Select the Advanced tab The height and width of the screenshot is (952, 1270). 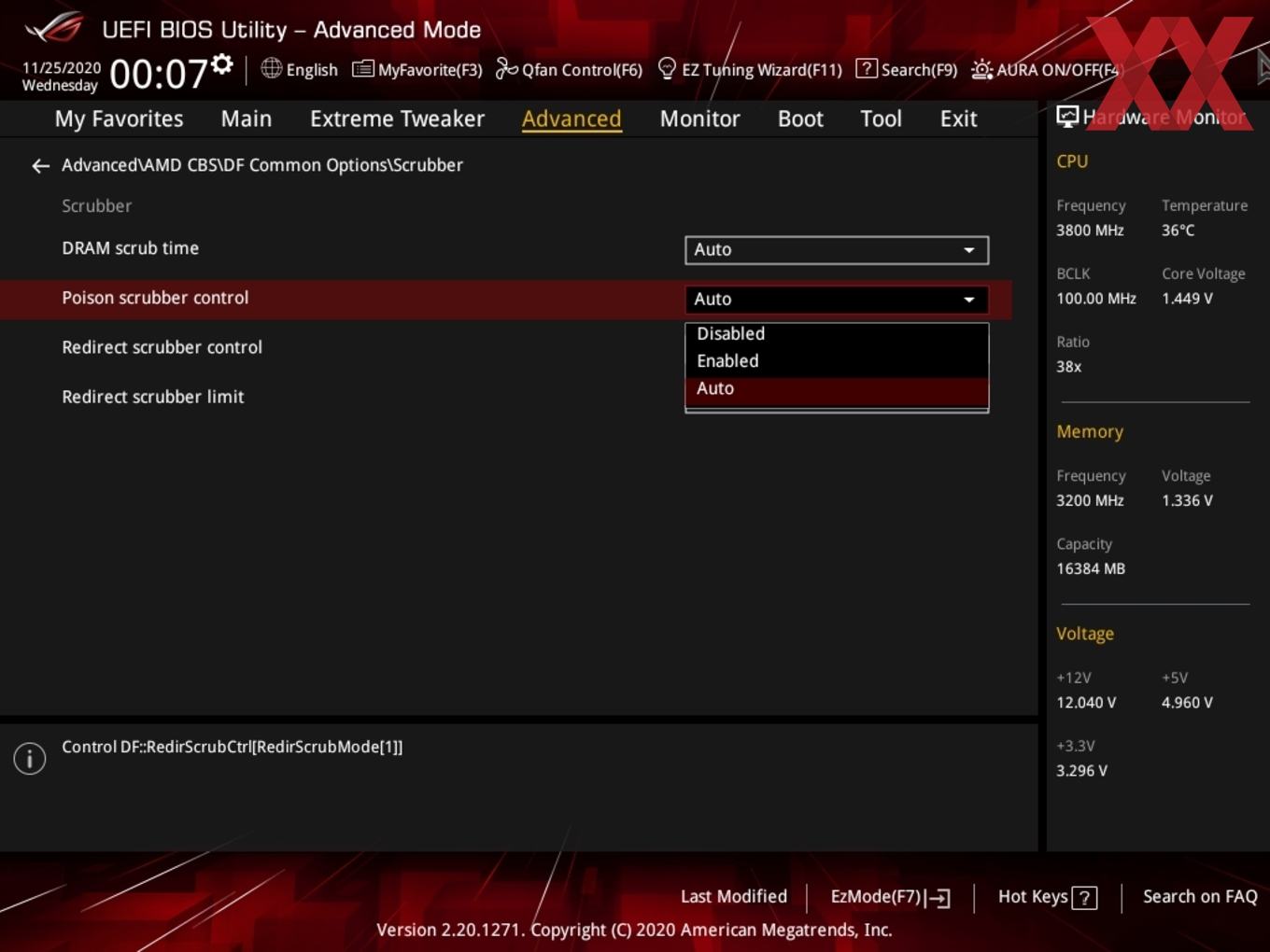[571, 119]
